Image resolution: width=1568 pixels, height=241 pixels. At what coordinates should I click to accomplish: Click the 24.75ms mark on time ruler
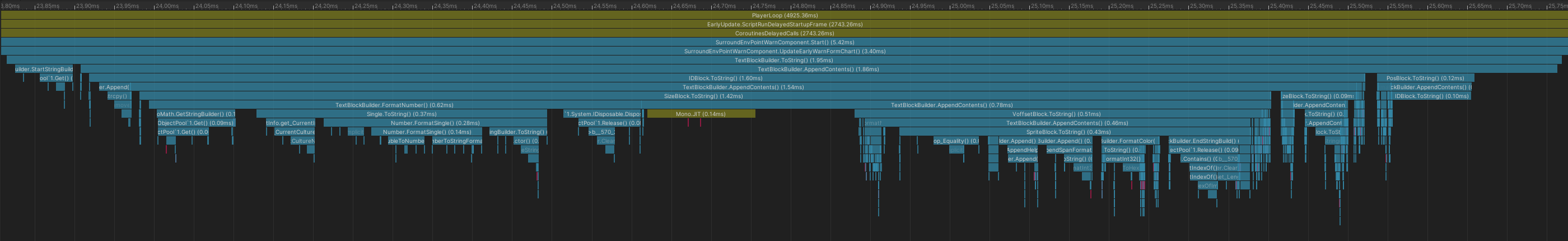click(x=763, y=6)
